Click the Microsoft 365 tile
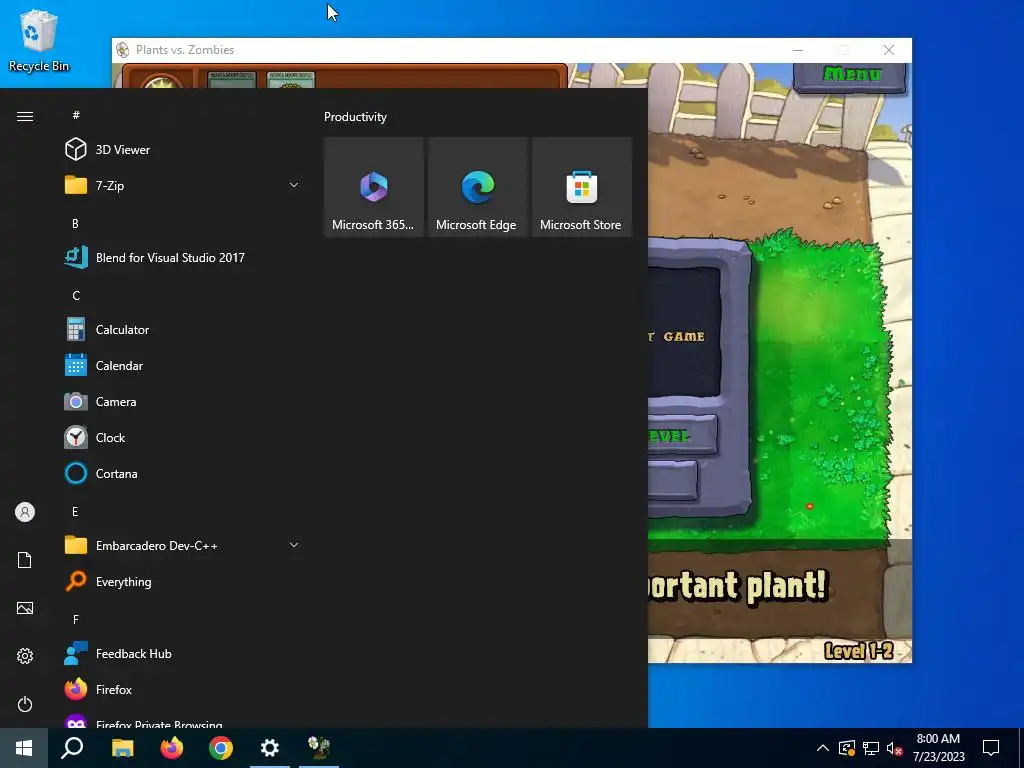Image resolution: width=1024 pixels, height=768 pixels. (374, 187)
